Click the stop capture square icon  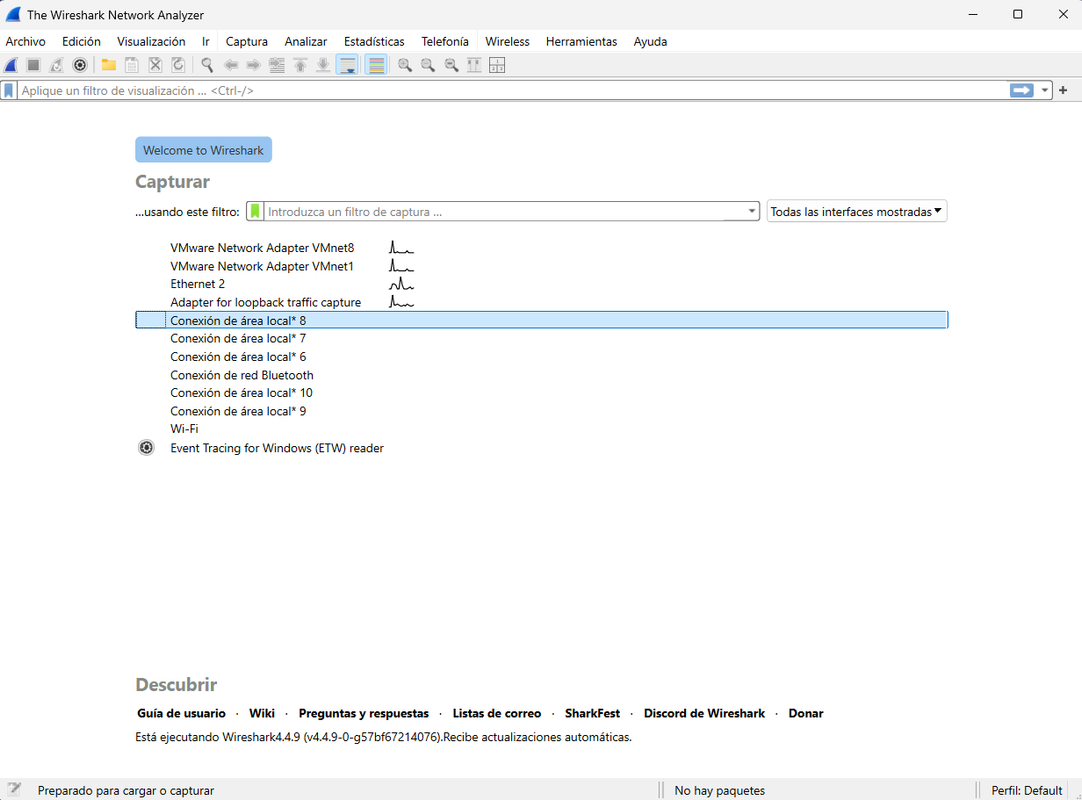coord(33,65)
